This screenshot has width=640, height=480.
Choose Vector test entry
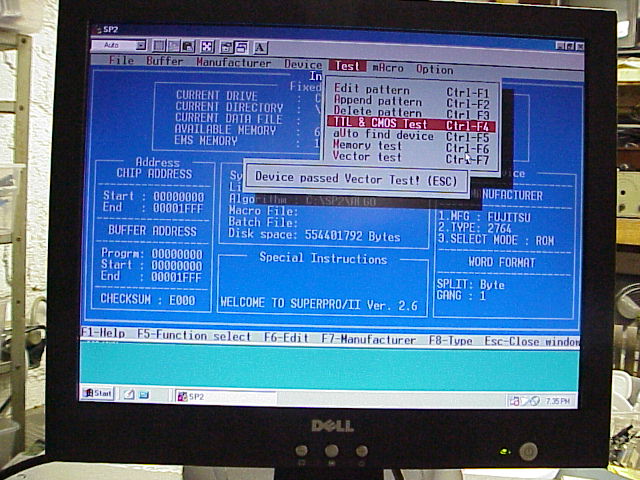411,158
